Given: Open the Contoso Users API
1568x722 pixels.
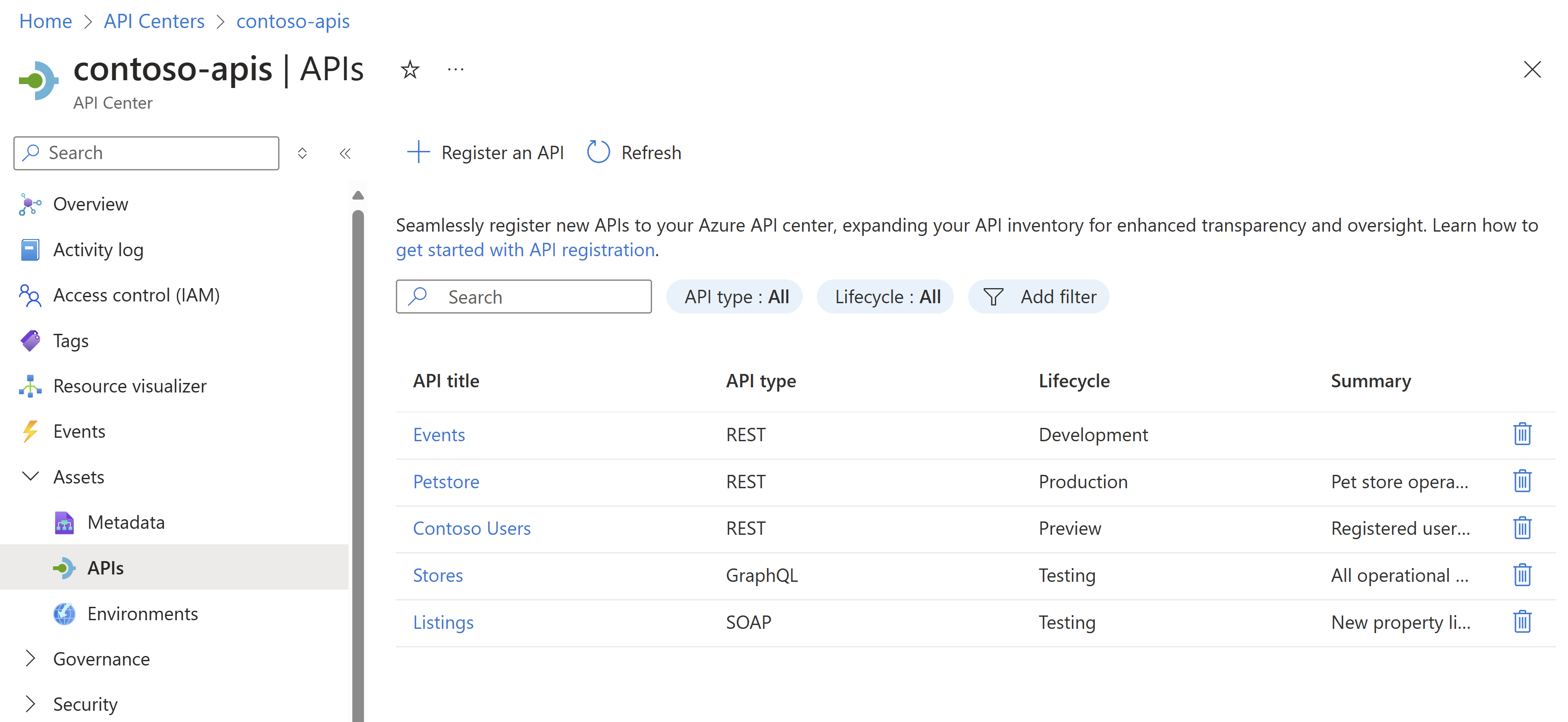Looking at the screenshot, I should click(471, 528).
